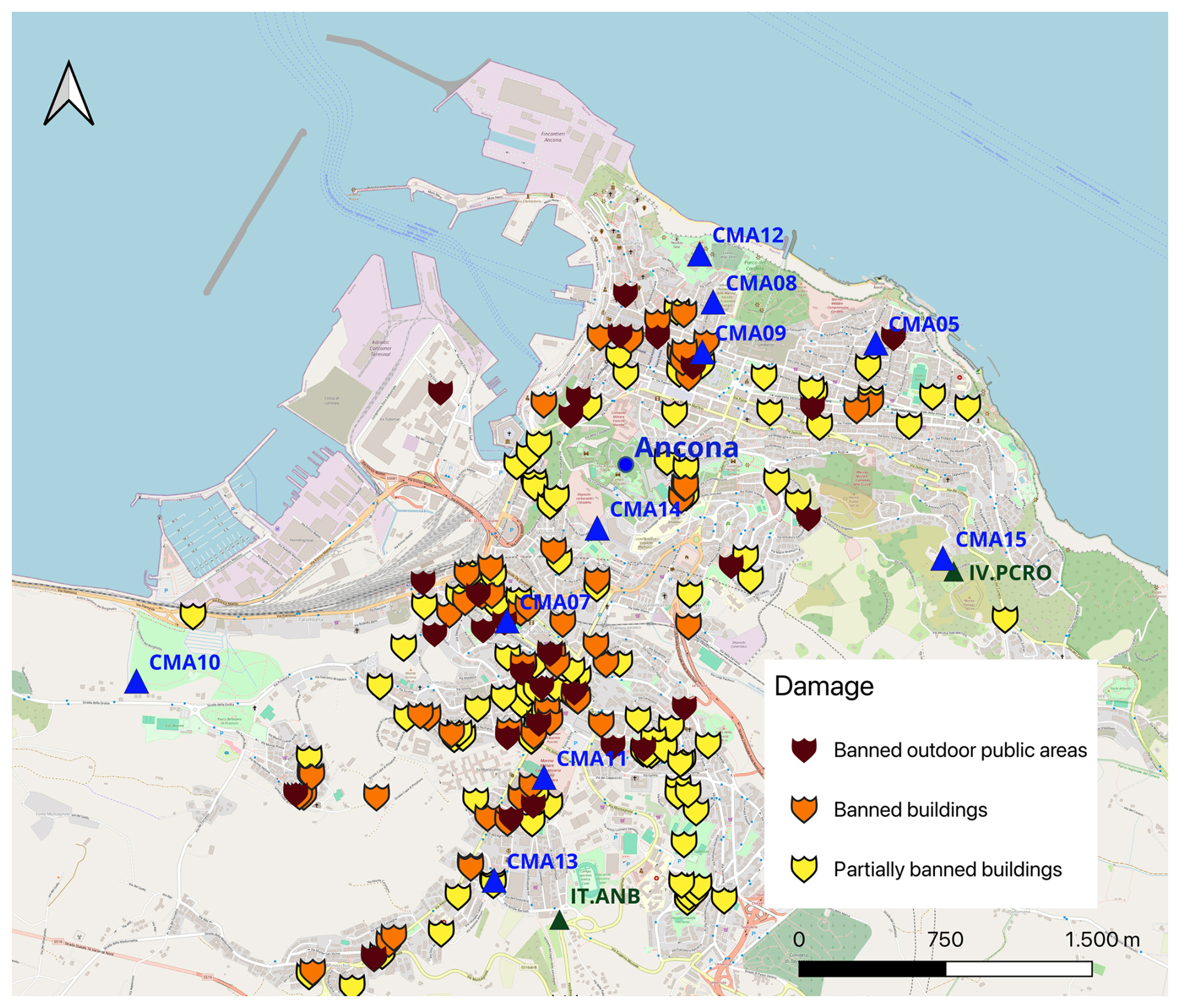Click the CMA07 station label text
Screen dimensions: 1180x1008
[554, 602]
